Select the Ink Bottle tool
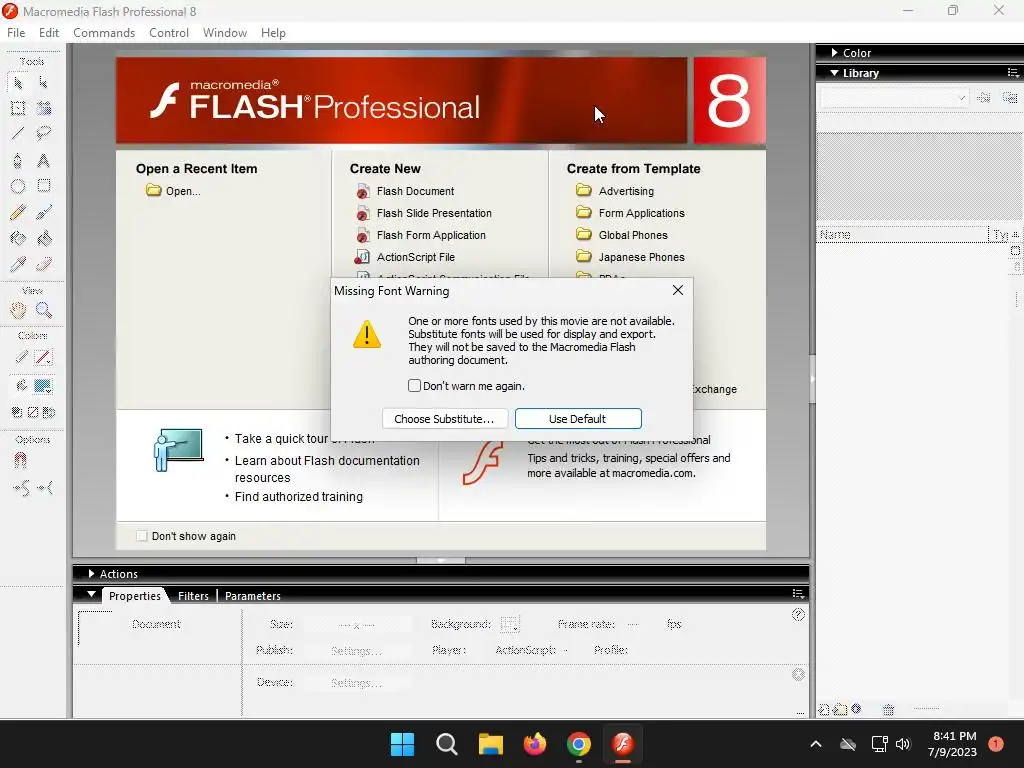 (x=18, y=238)
